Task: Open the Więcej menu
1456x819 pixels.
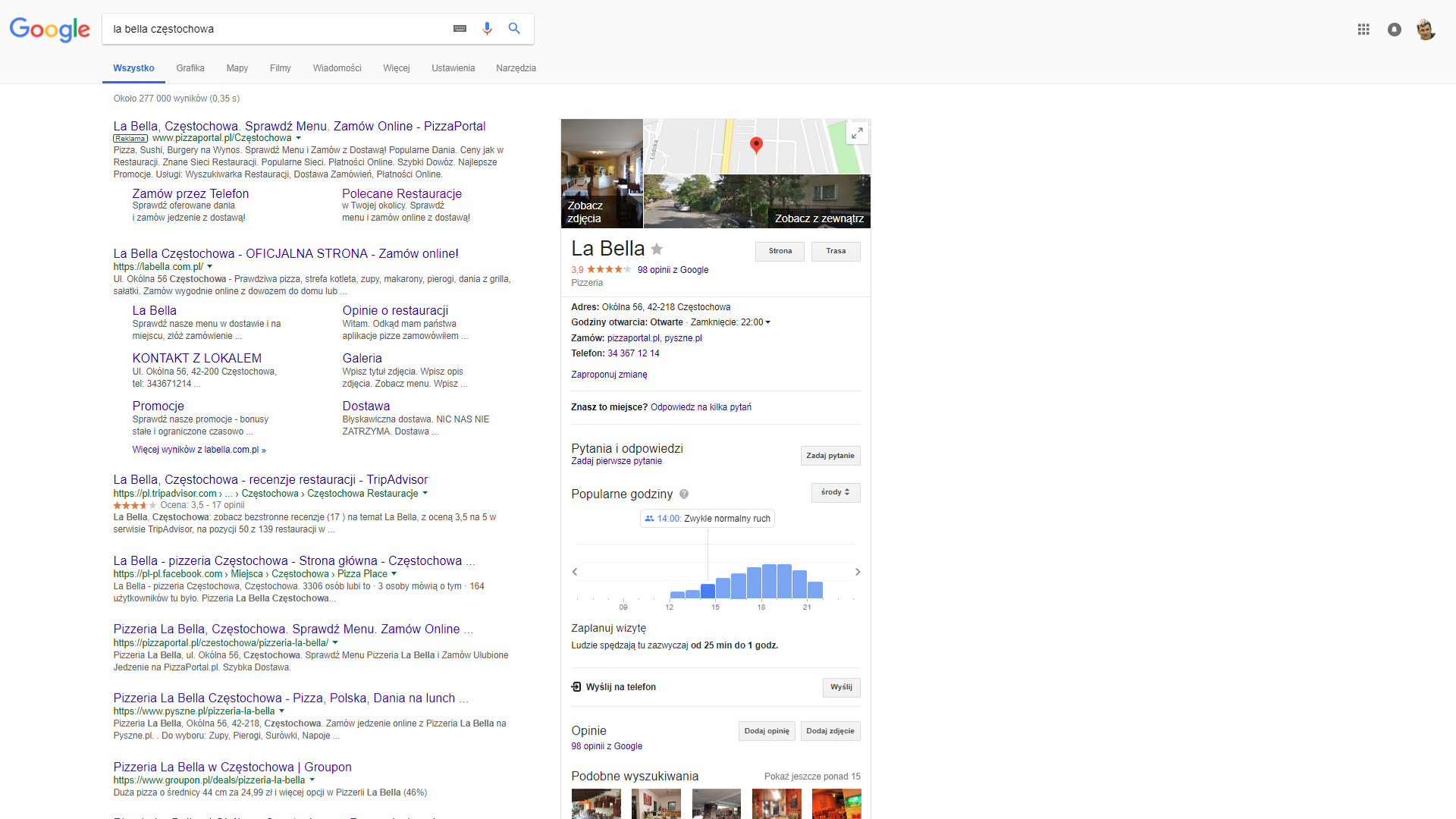Action: click(397, 68)
